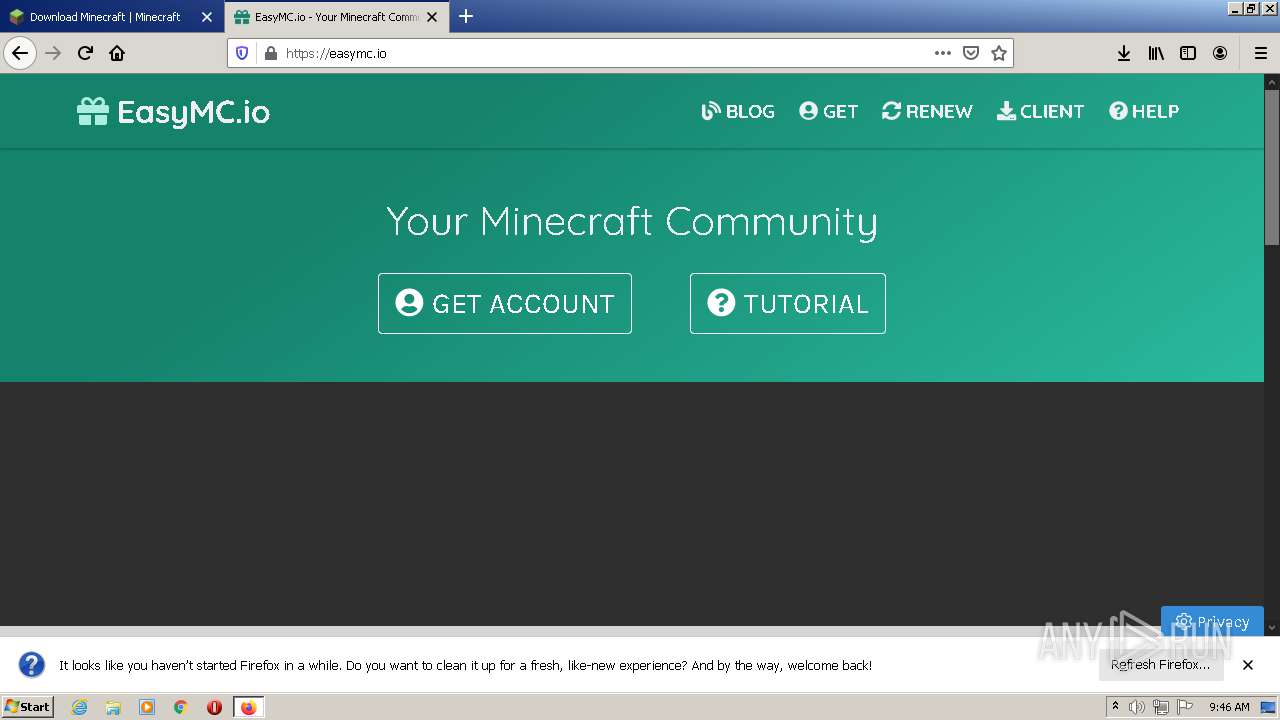Toggle the sidebar view
The height and width of the screenshot is (720, 1280).
click(1188, 53)
